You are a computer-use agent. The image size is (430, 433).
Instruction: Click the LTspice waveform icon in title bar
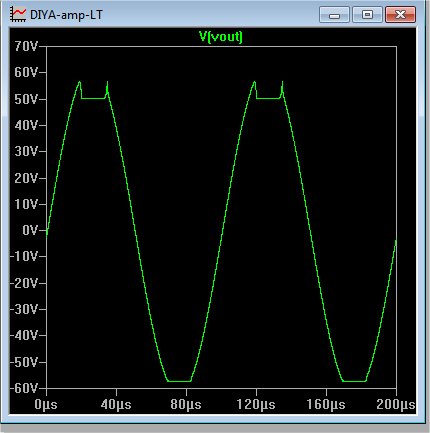pyautogui.click(x=18, y=14)
